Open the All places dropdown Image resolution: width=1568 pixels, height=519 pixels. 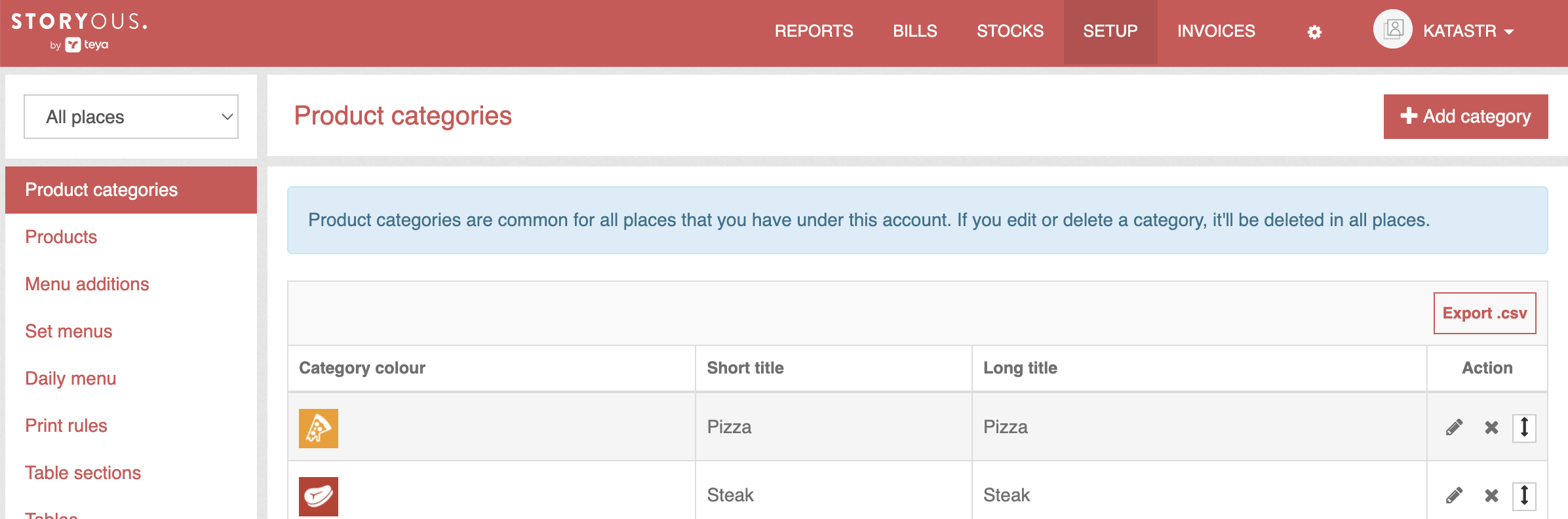click(x=131, y=117)
